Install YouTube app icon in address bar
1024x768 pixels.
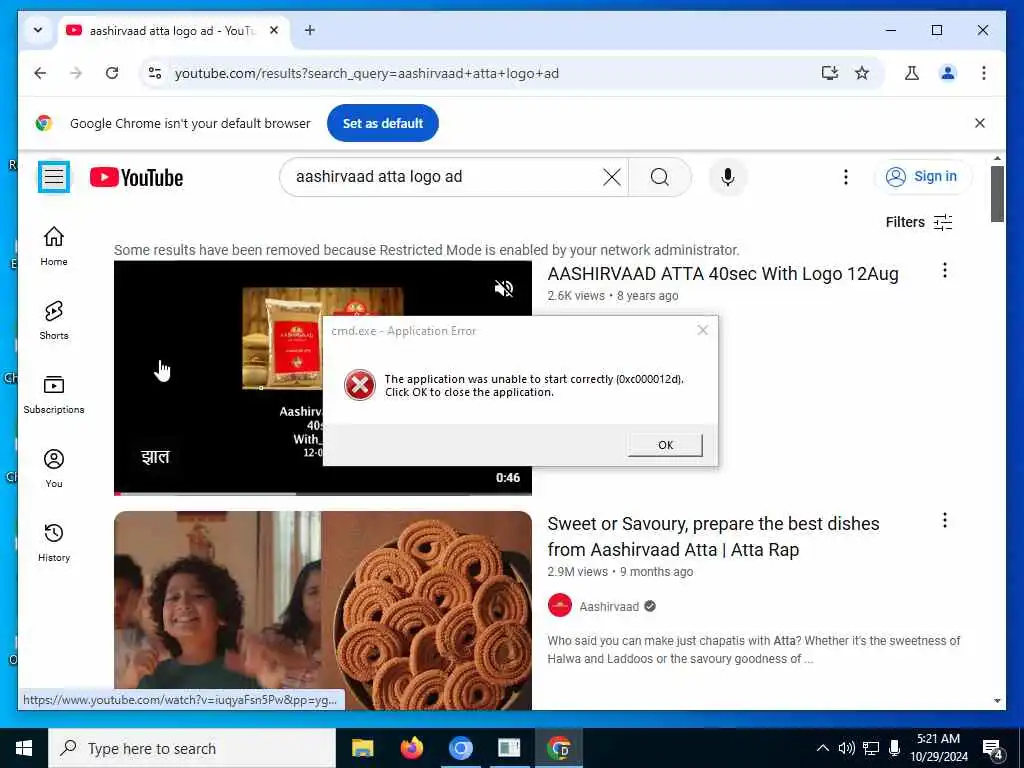click(829, 73)
